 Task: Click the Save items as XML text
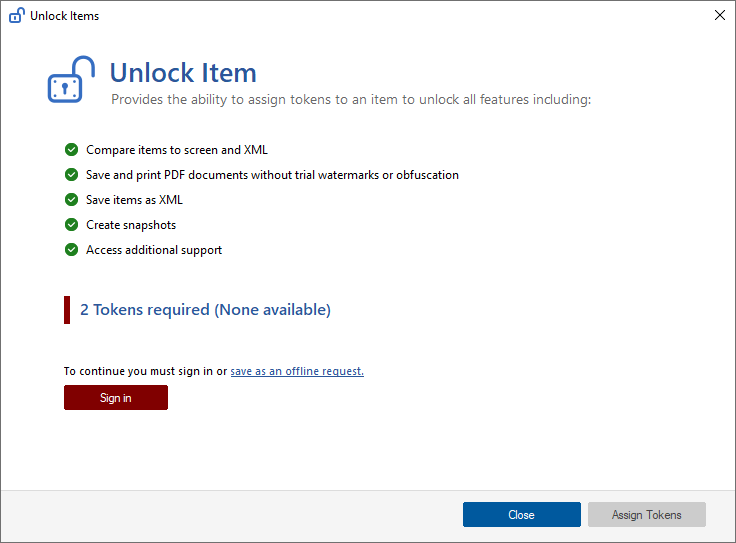pos(134,199)
